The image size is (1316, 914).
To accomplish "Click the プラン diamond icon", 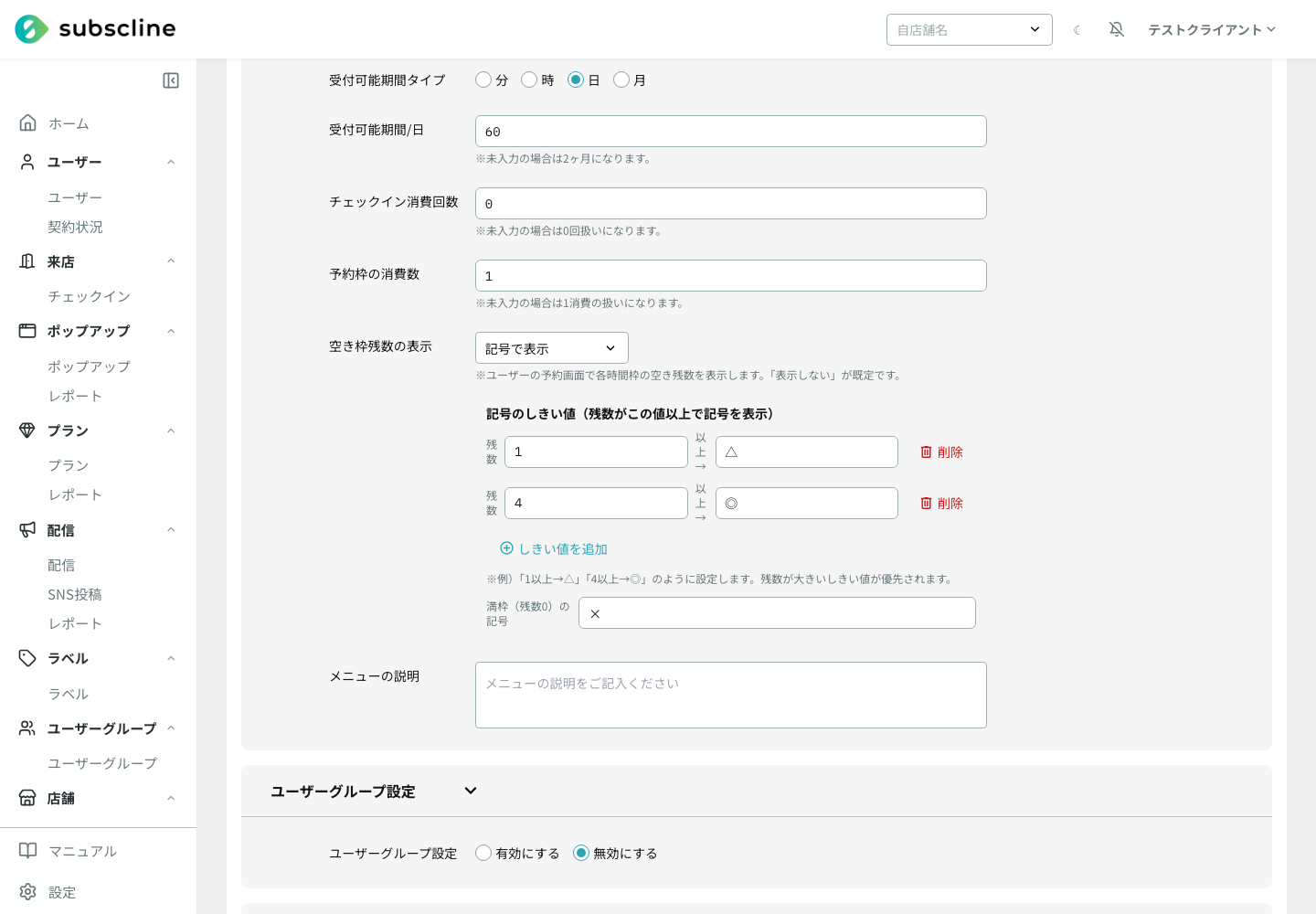I will coord(27,430).
